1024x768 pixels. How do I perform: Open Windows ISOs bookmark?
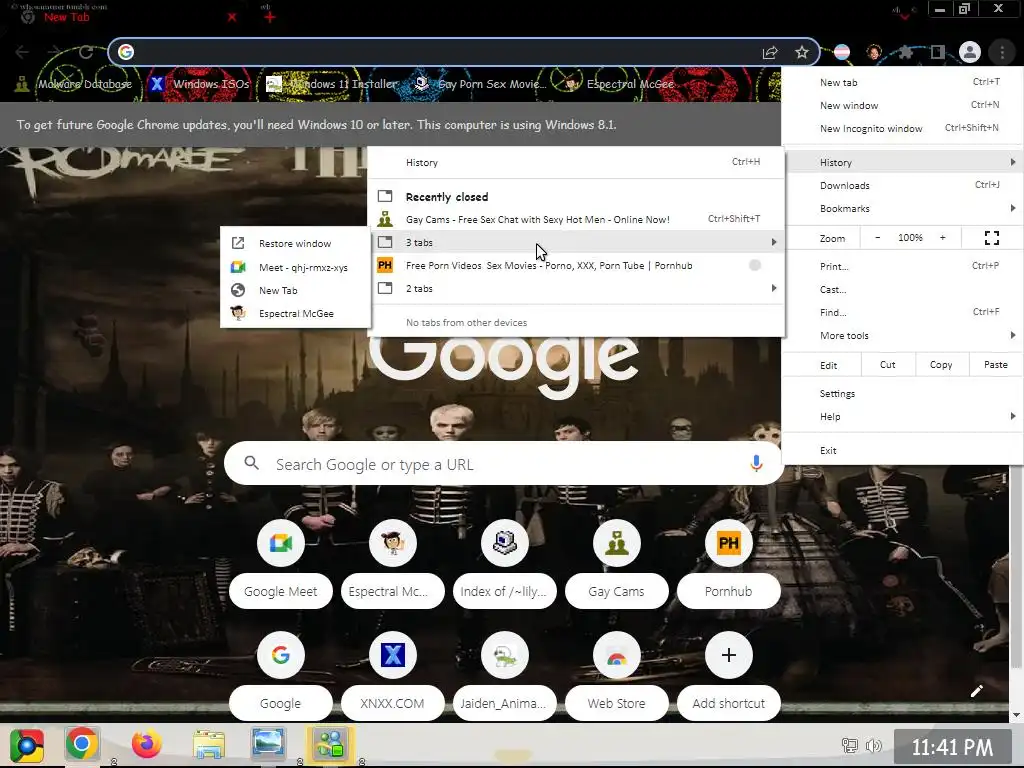[199, 84]
